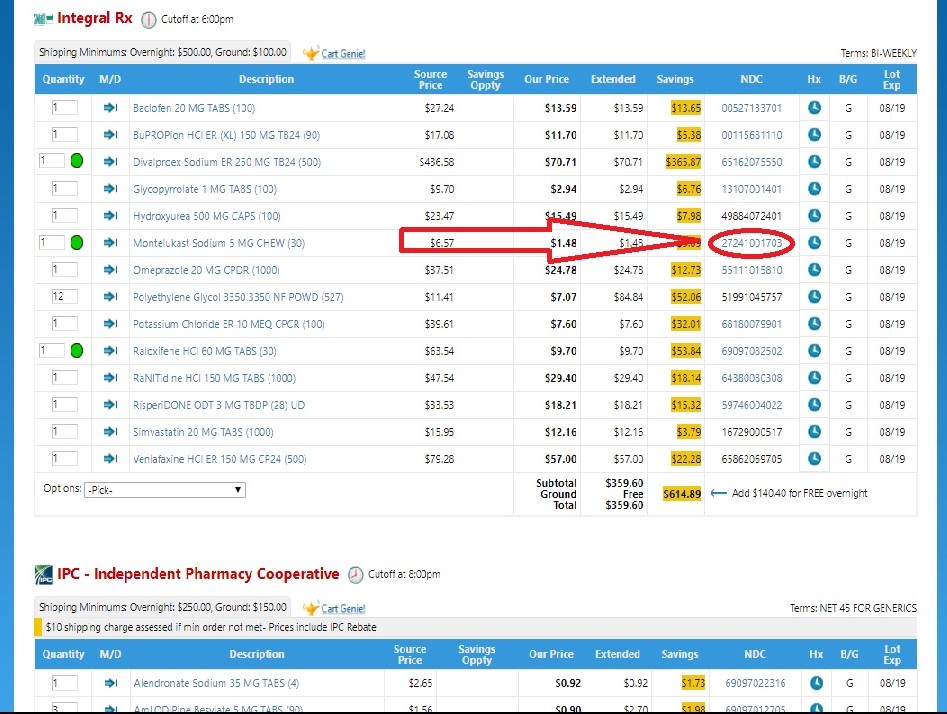Open history clock for Montelukast Sodium
Viewport: 947px width, 714px height.
click(x=815, y=242)
